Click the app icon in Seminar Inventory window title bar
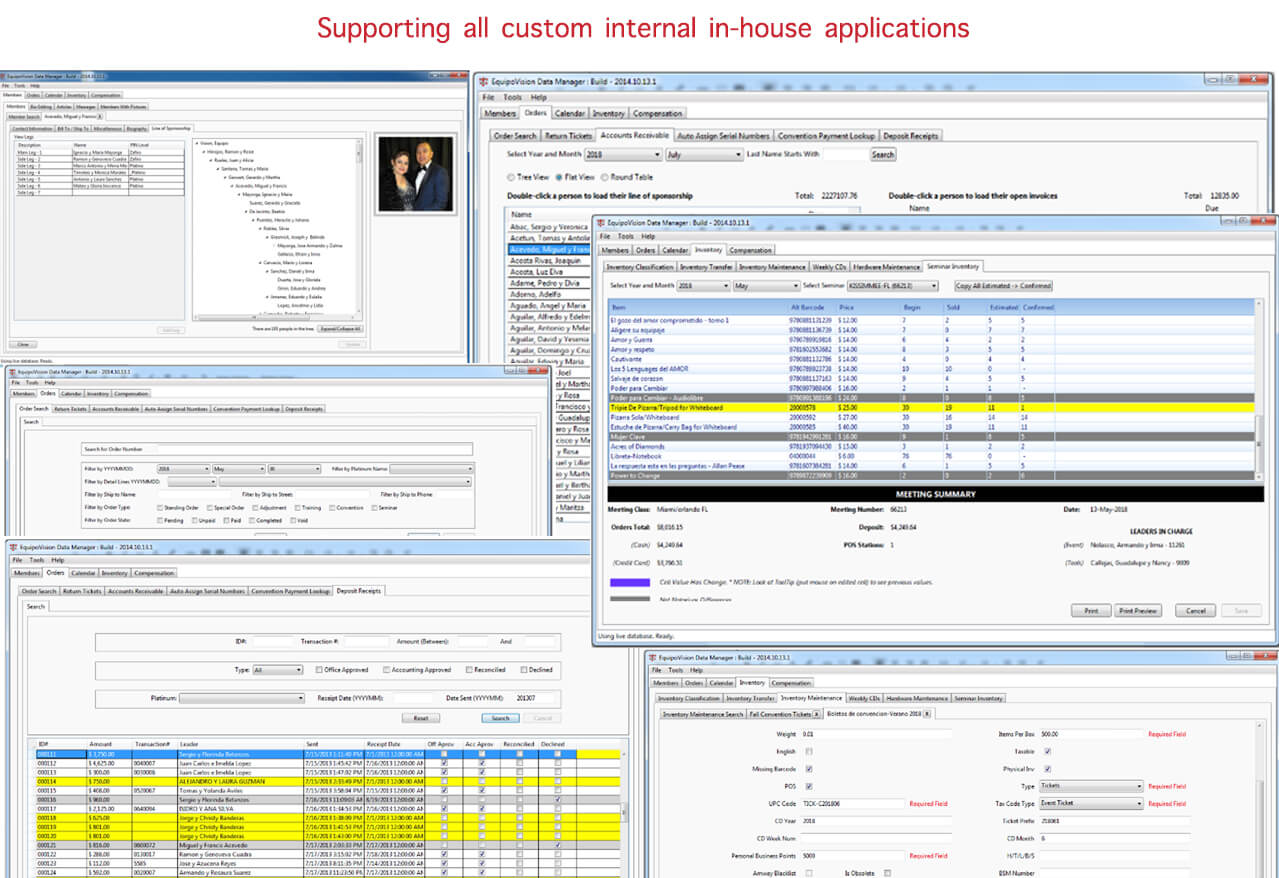This screenshot has width=1279, height=878. [x=603, y=222]
